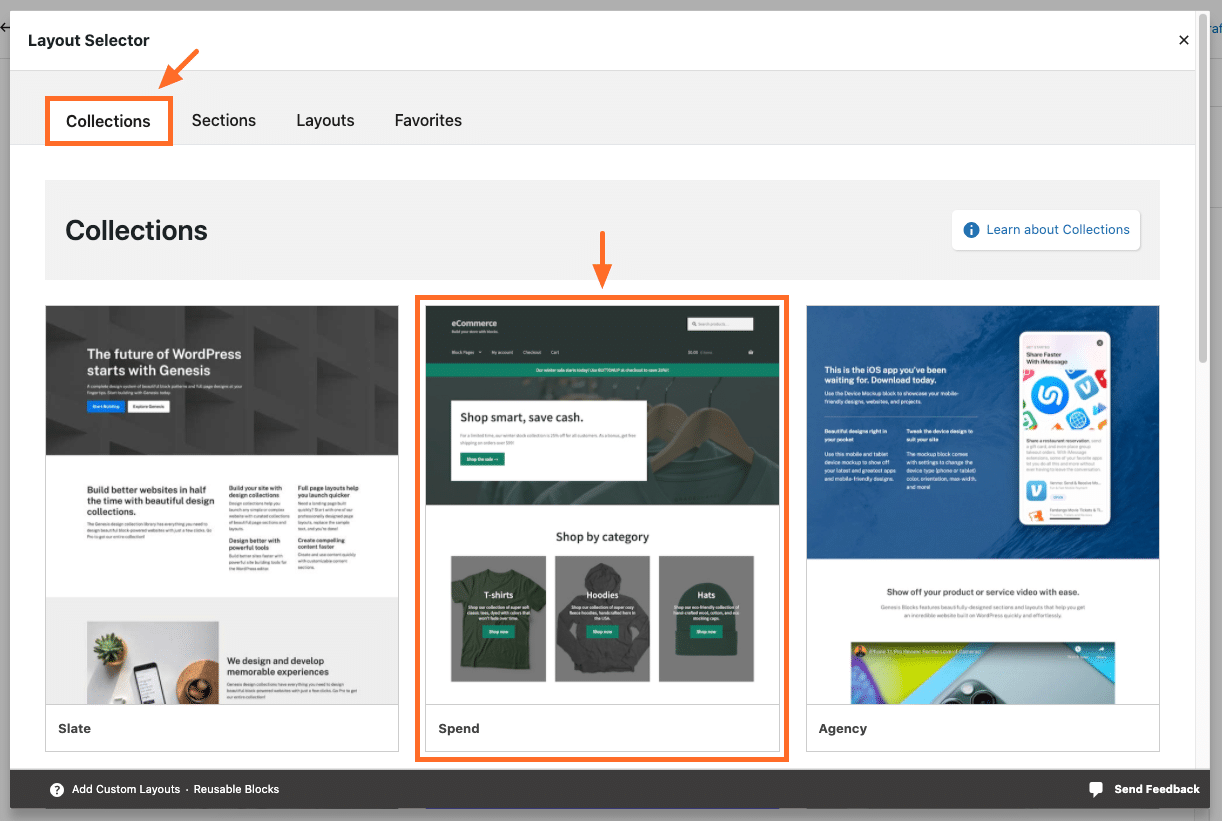Image resolution: width=1222 pixels, height=821 pixels.
Task: Close the Layout Selector dialog
Action: (1184, 40)
